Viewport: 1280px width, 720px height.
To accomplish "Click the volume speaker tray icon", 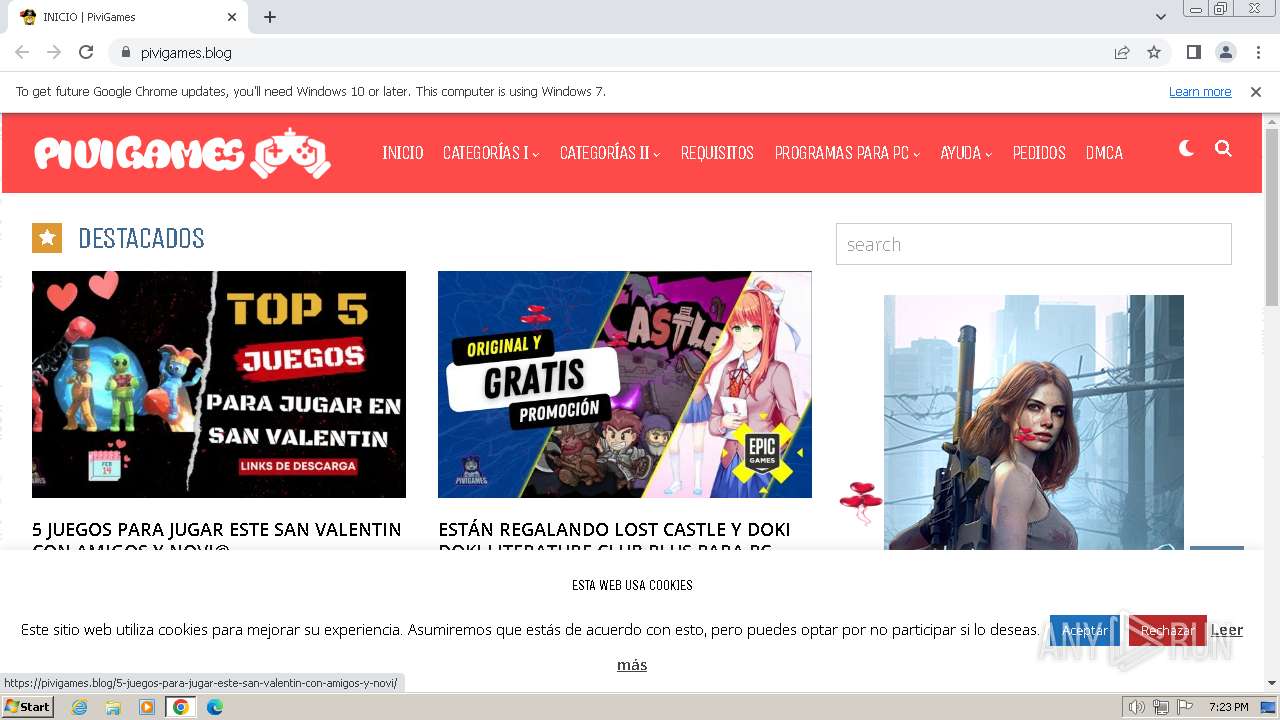I will point(1136,707).
